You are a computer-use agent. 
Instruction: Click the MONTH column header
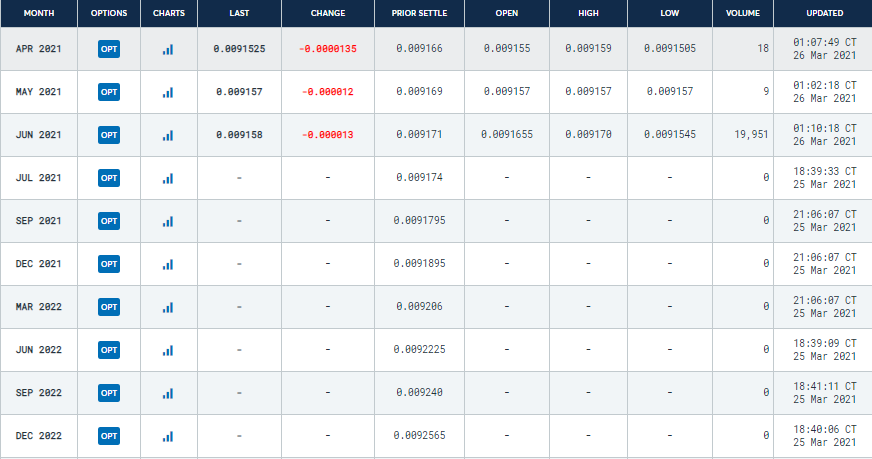point(39,13)
